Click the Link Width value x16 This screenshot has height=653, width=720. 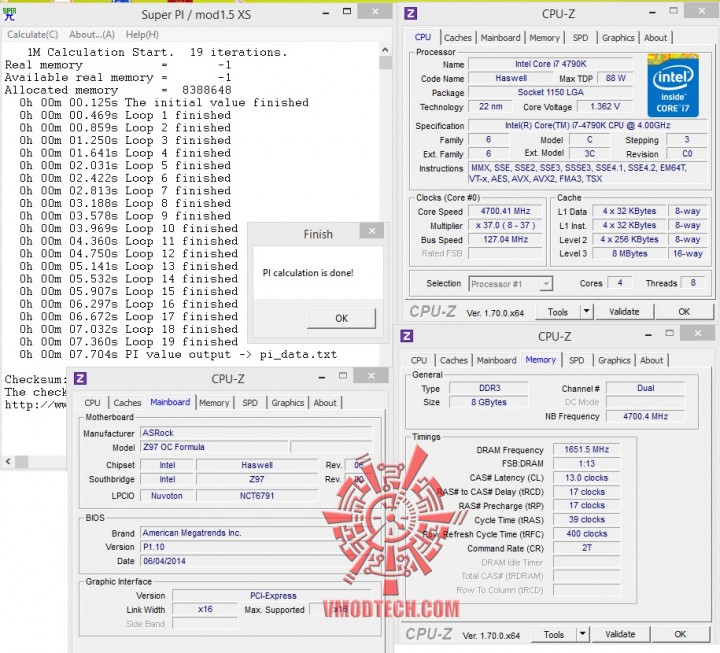[x=205, y=609]
